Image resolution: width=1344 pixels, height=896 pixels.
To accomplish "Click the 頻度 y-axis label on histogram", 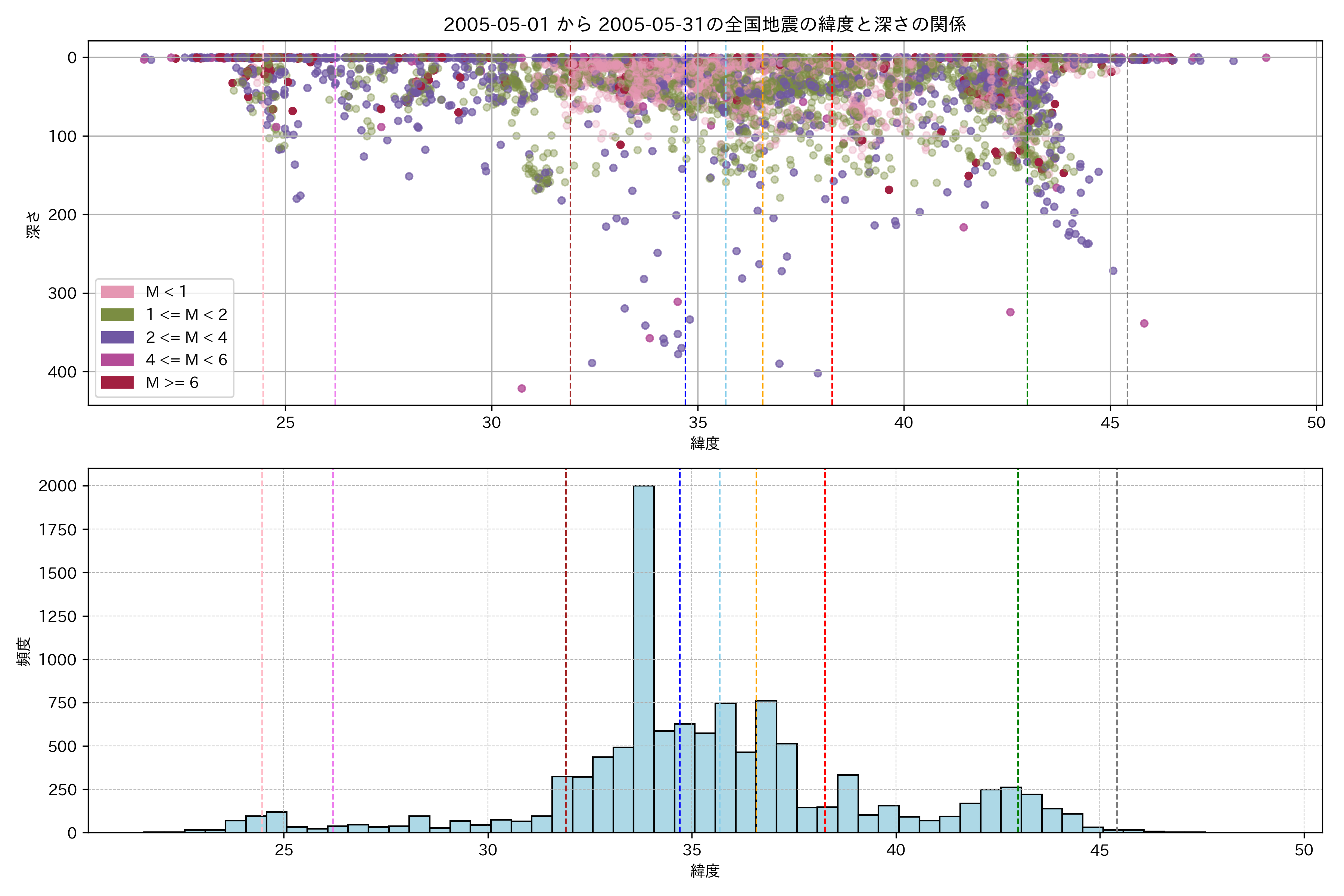I will tap(24, 651).
